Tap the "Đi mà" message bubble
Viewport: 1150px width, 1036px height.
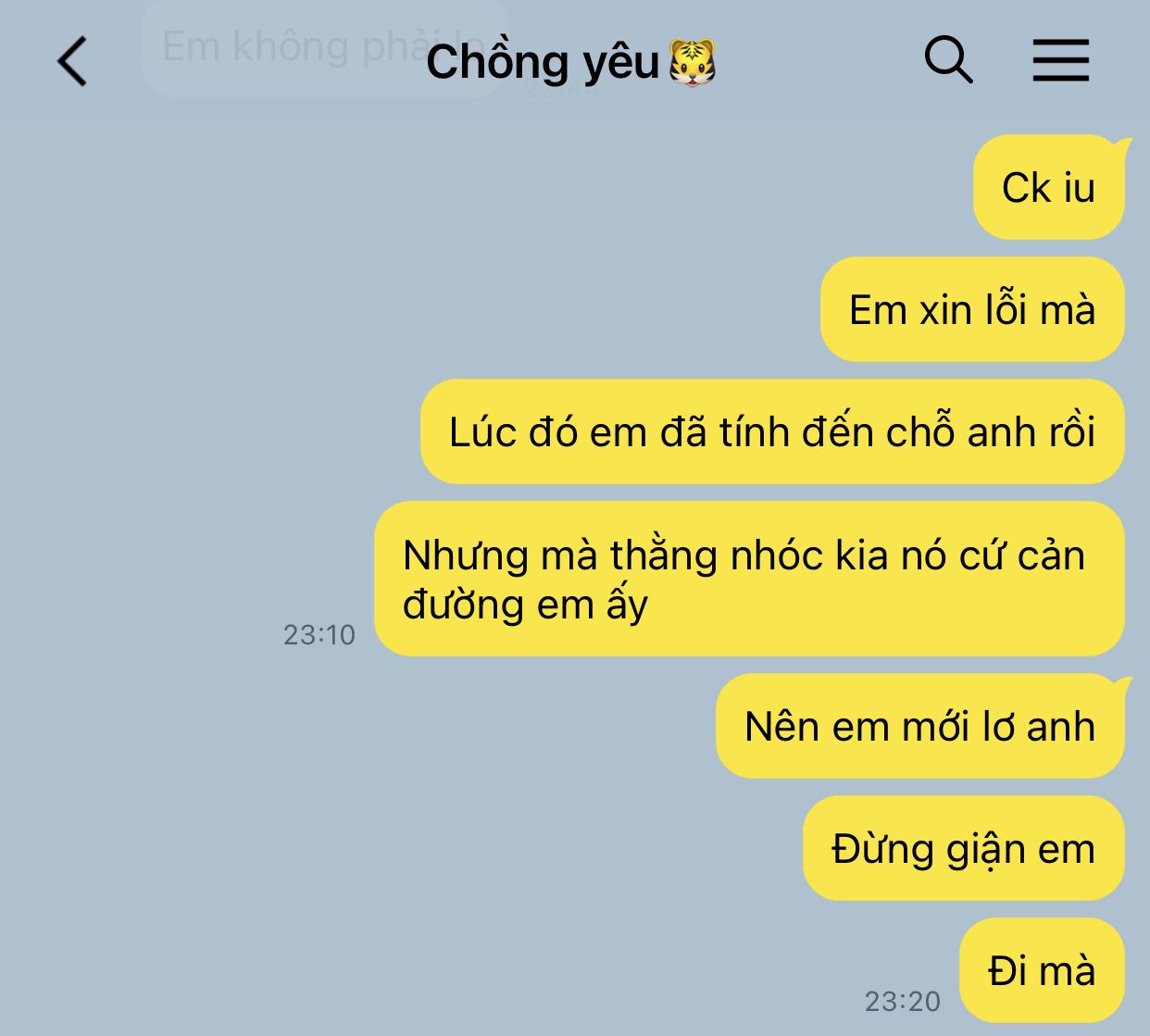point(1043,970)
